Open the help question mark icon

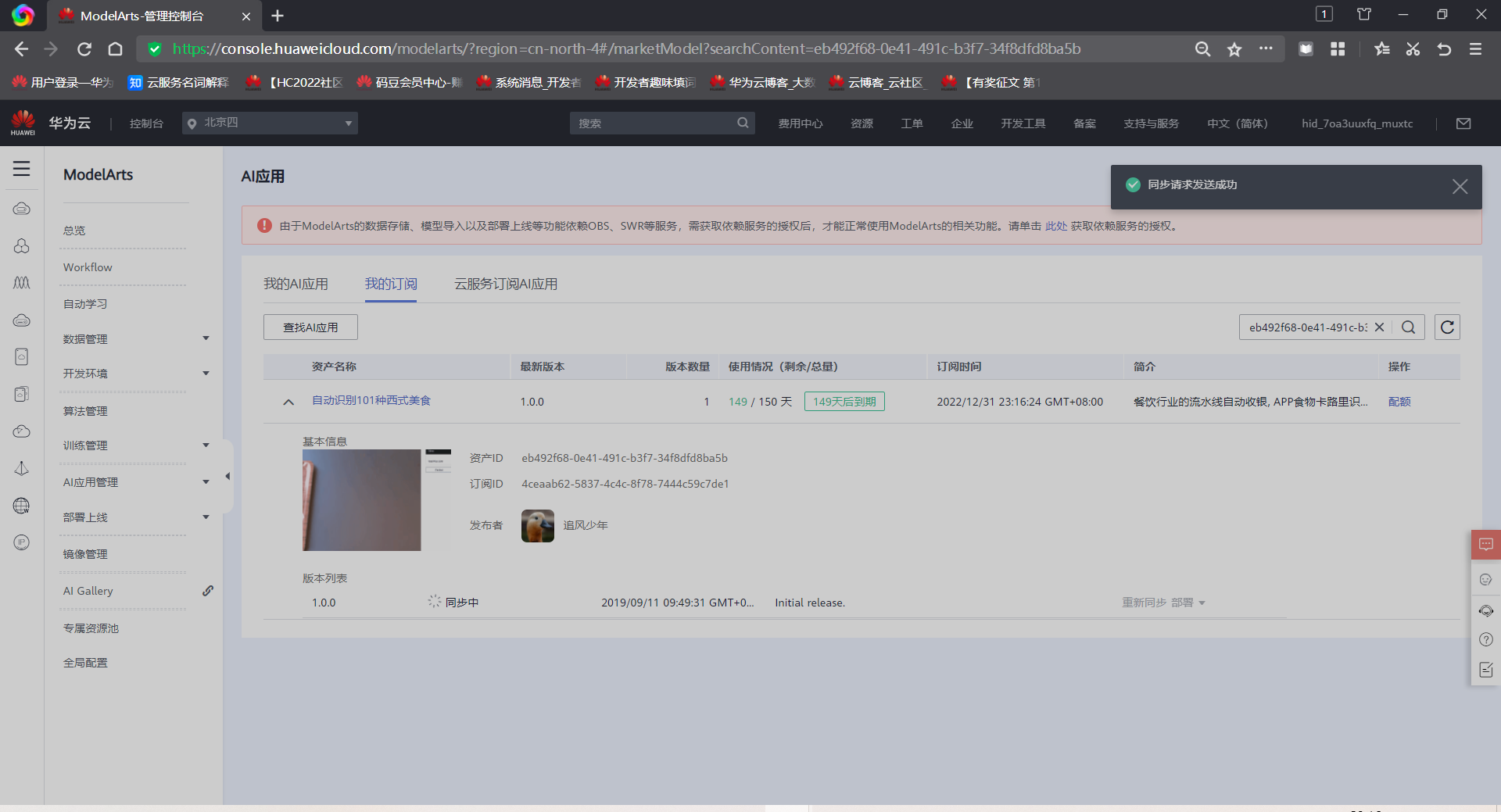[x=1486, y=640]
